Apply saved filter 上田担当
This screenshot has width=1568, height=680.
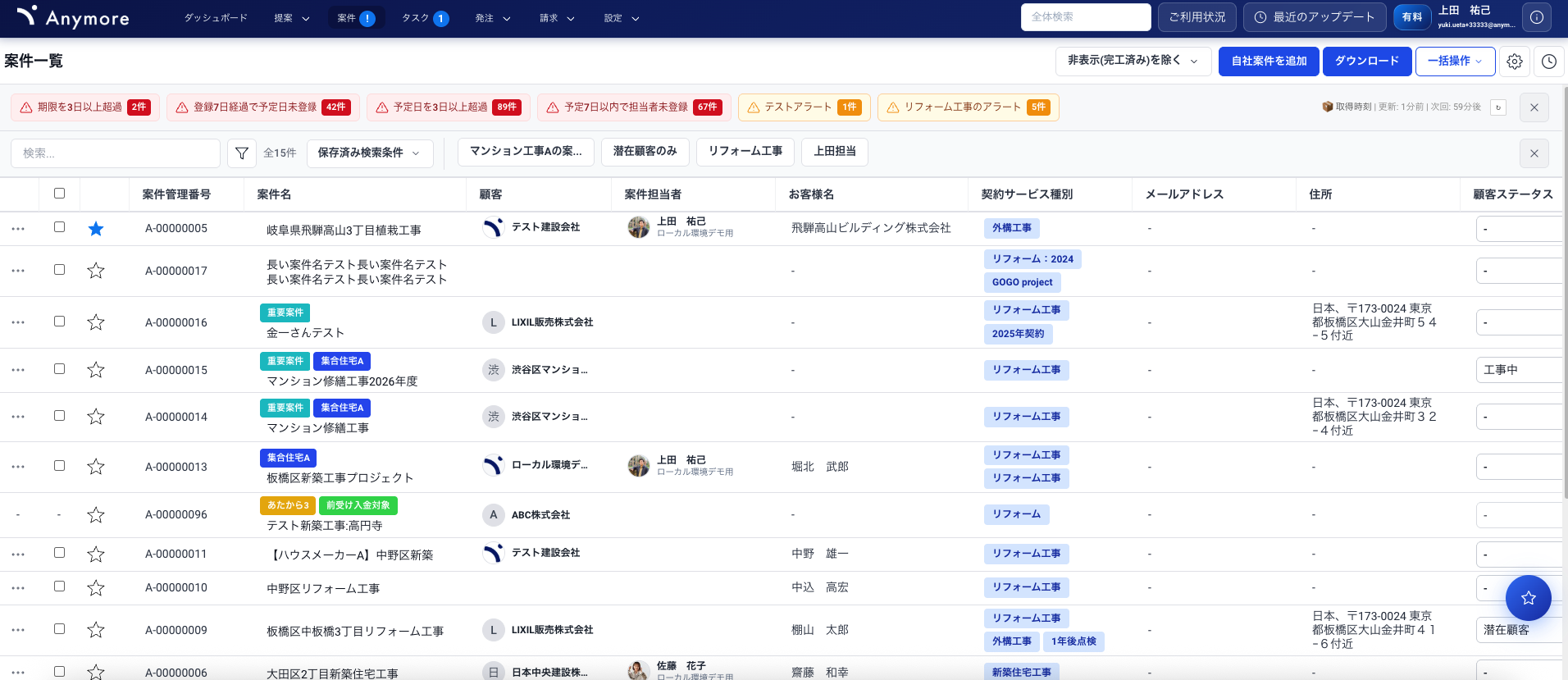coord(835,152)
